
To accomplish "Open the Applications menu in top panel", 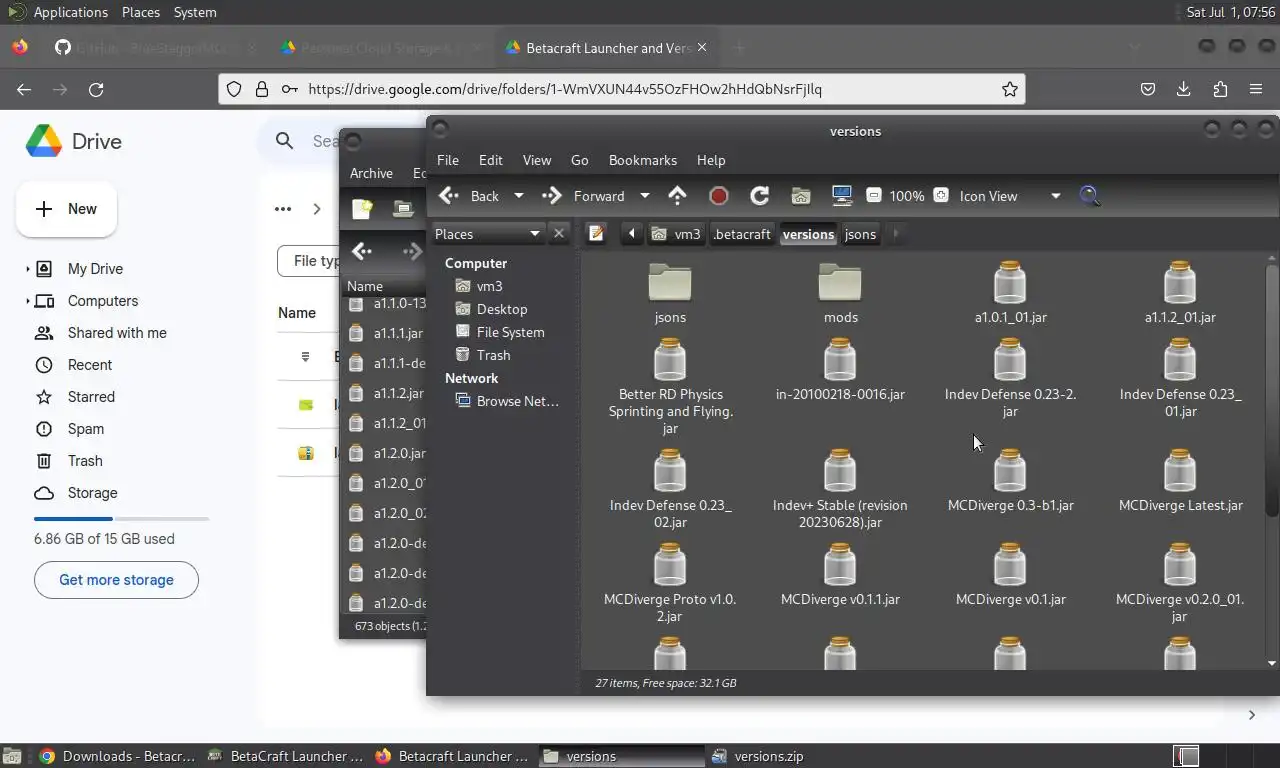I will (x=70, y=12).
